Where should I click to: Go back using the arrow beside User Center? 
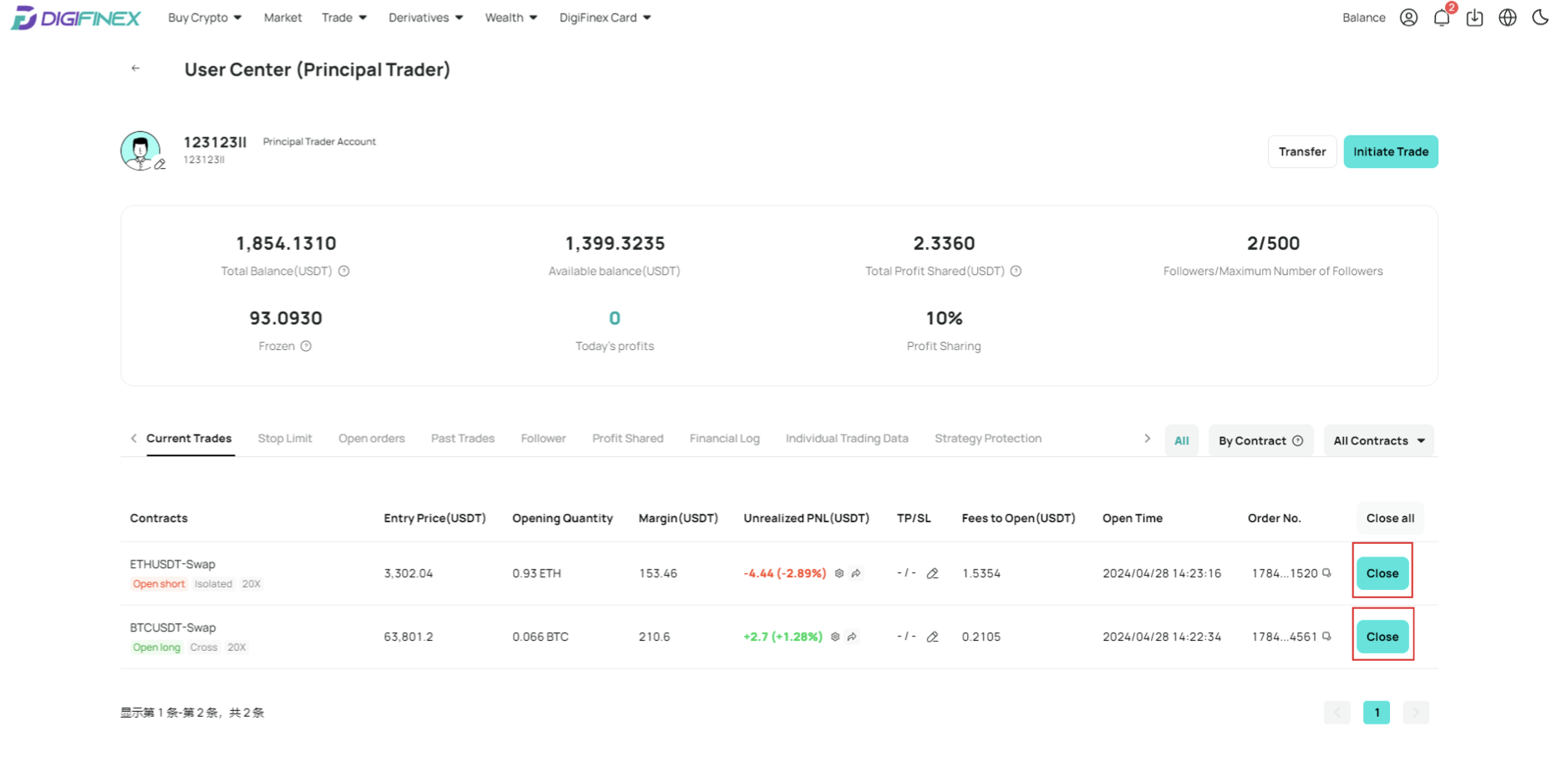(135, 69)
